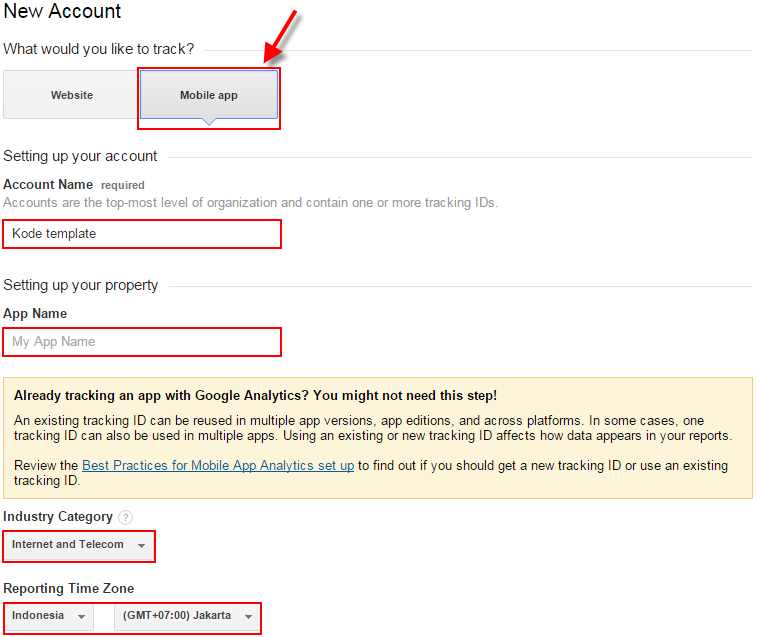Expand the Indonesia country dropdown
Screen dimensions: 759x637
(x=49, y=616)
